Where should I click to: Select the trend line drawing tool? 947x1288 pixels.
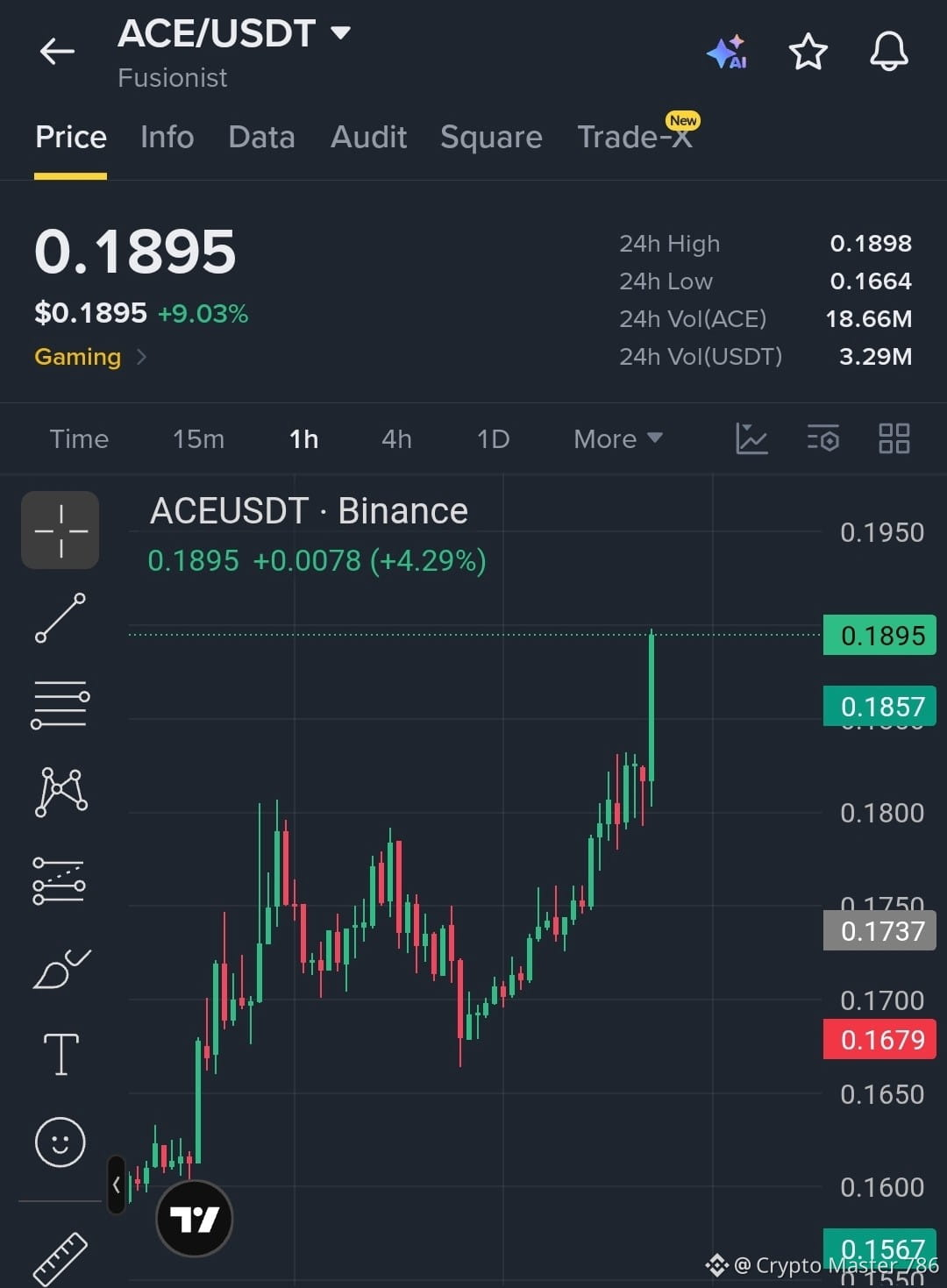click(61, 617)
